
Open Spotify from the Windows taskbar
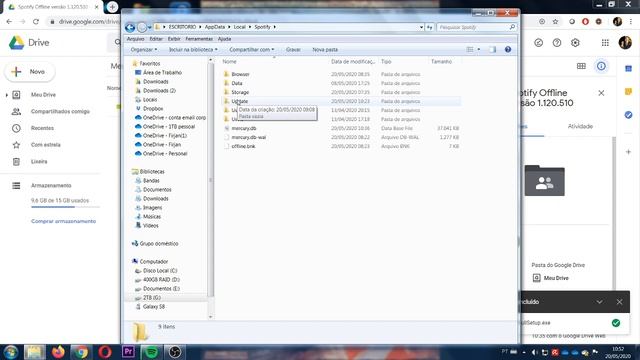[151, 352]
